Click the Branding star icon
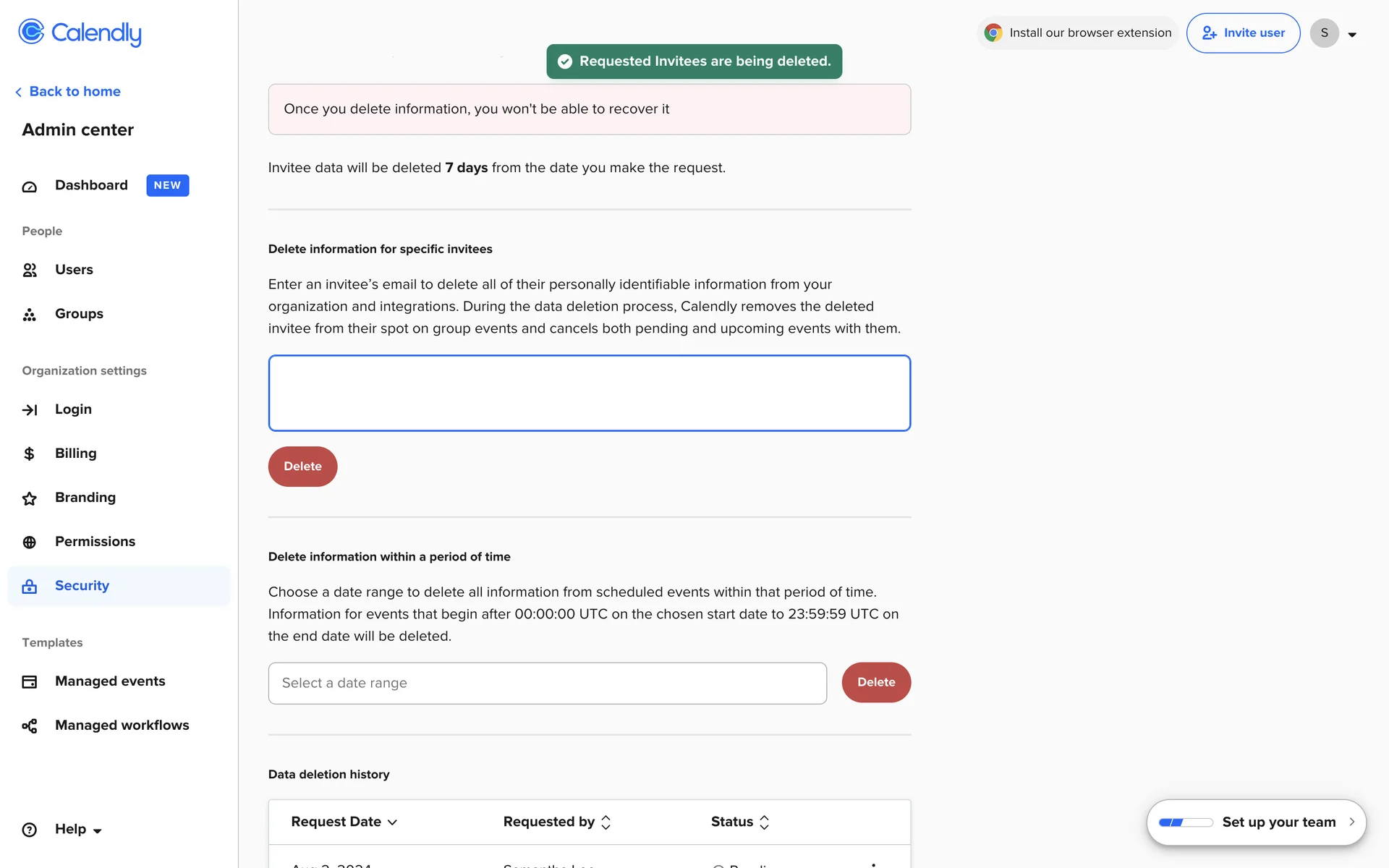 click(x=30, y=498)
